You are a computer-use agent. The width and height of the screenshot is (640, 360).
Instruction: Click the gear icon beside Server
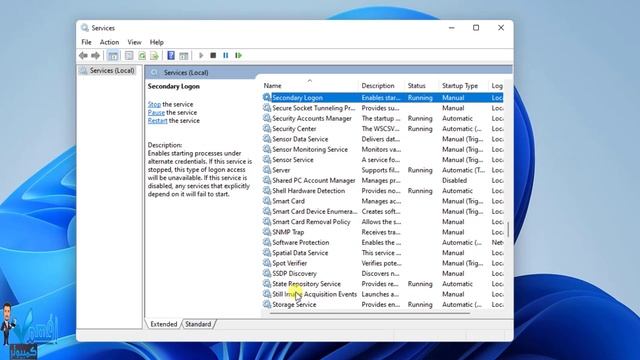(267, 170)
